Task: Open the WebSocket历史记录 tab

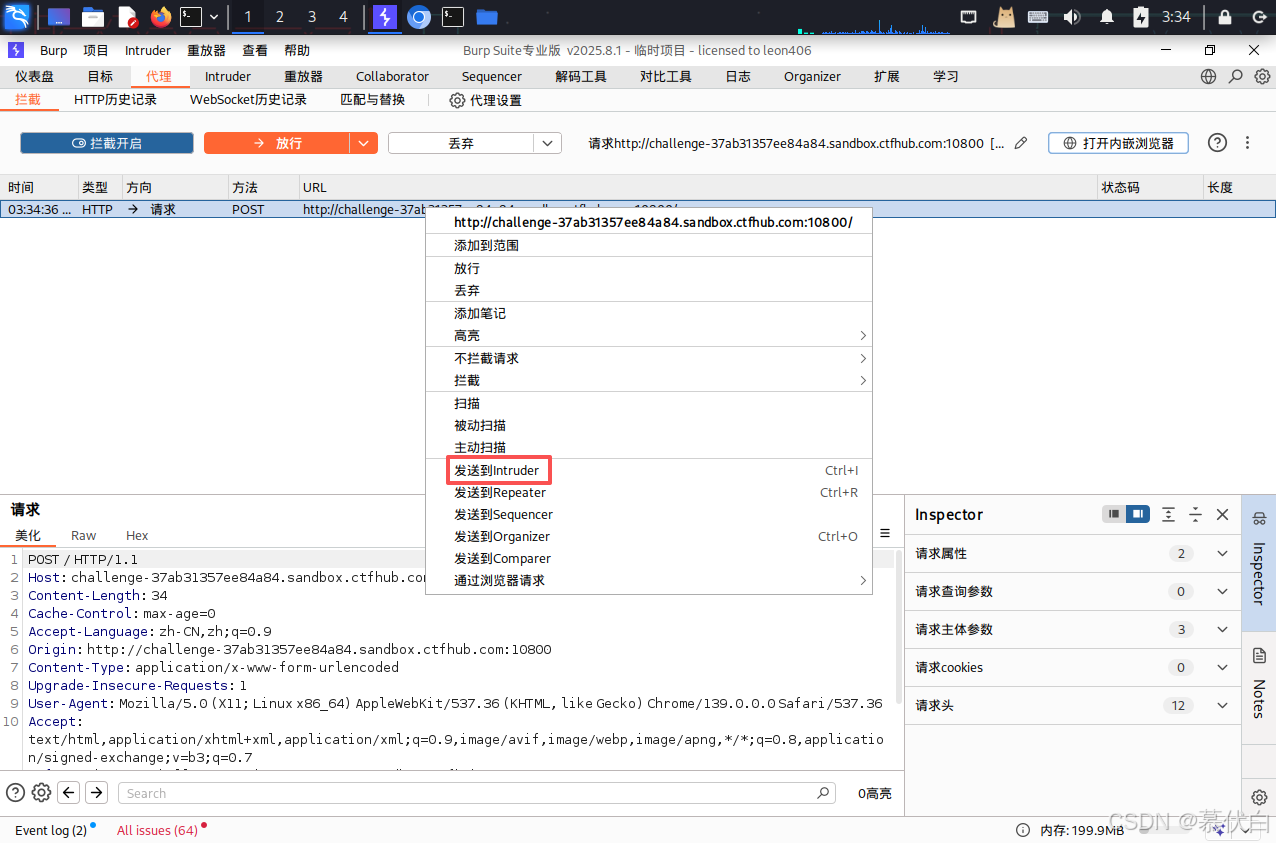Action: point(248,100)
